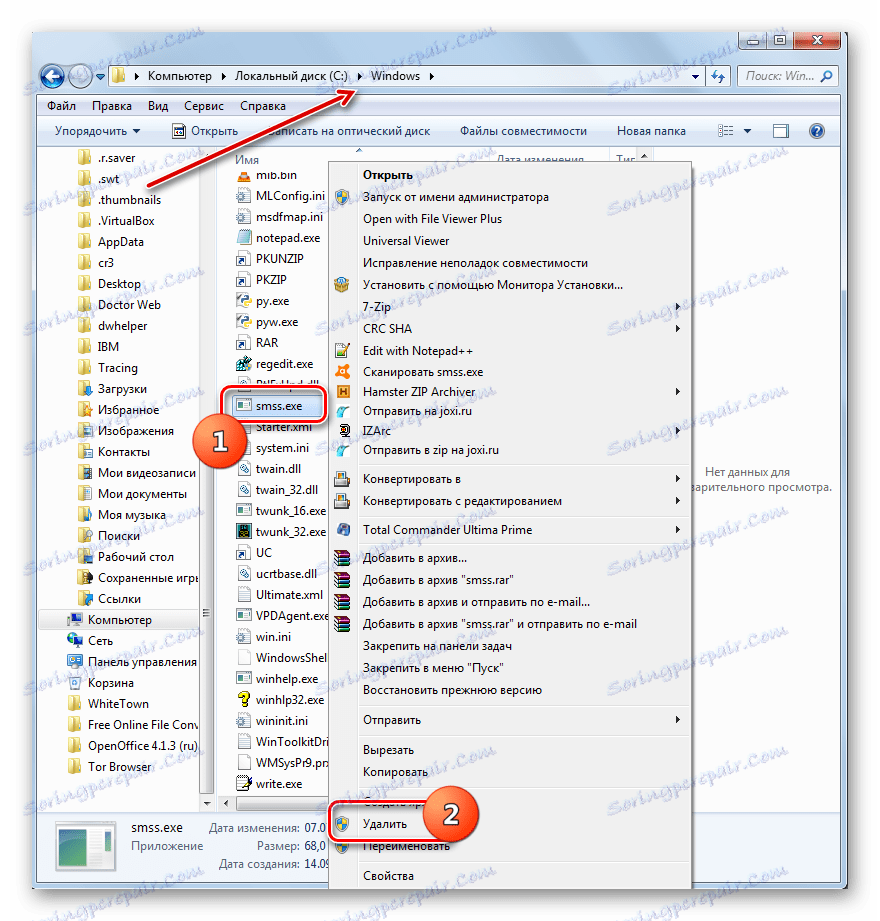The height and width of the screenshot is (921, 880).
Task: Select the Tor Browser folder in tree
Action: pos(119,767)
